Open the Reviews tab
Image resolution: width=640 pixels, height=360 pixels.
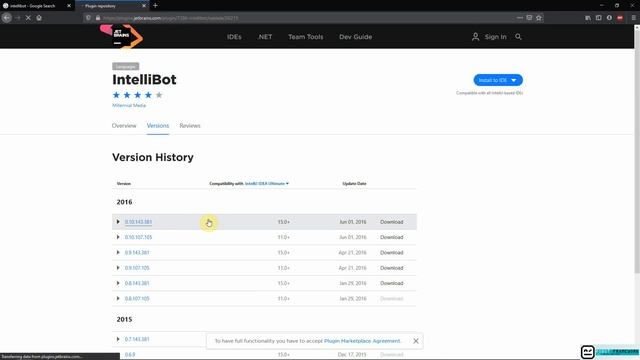point(190,126)
